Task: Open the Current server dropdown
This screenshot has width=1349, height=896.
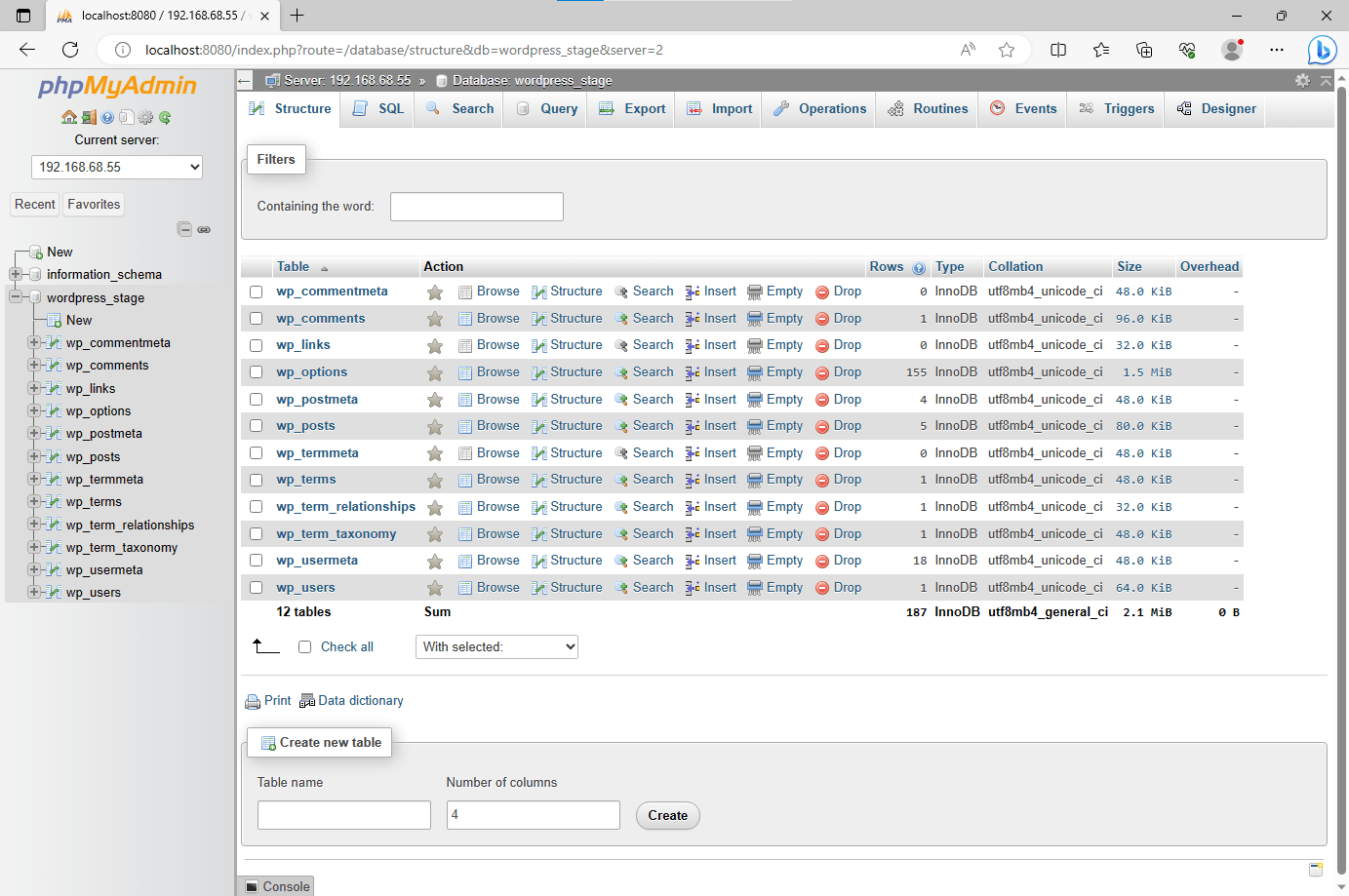Action: coord(117,167)
